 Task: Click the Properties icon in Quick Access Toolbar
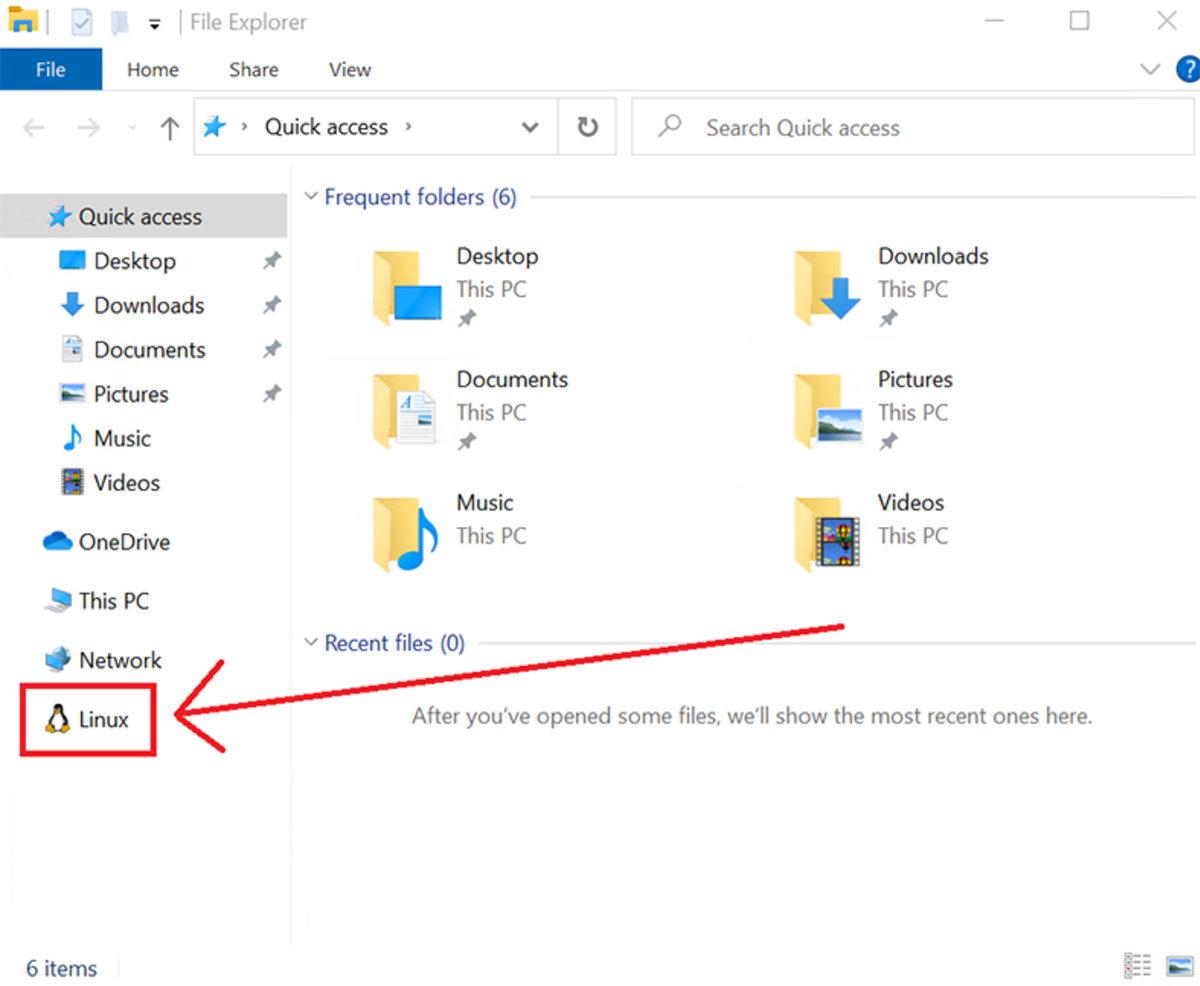coord(81,20)
